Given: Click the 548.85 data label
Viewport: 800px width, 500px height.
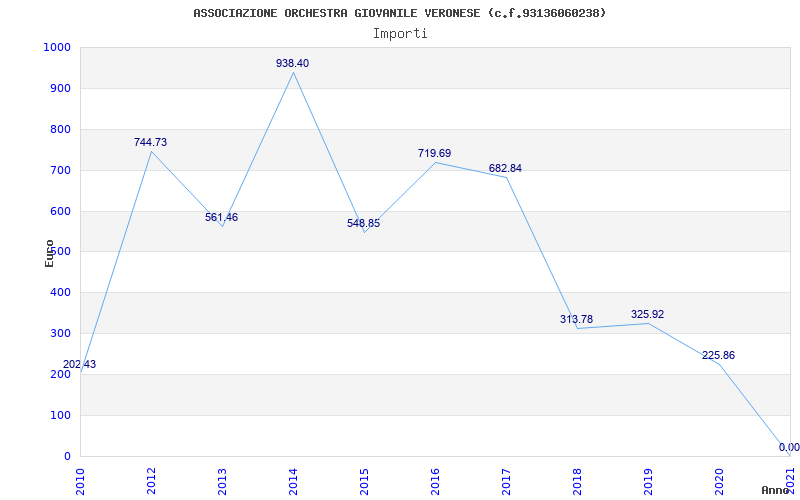Looking at the screenshot, I should click(x=363, y=223).
